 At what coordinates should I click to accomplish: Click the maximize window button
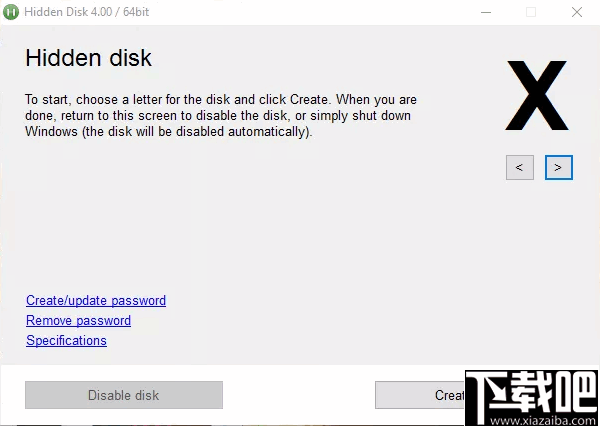tap(531, 12)
